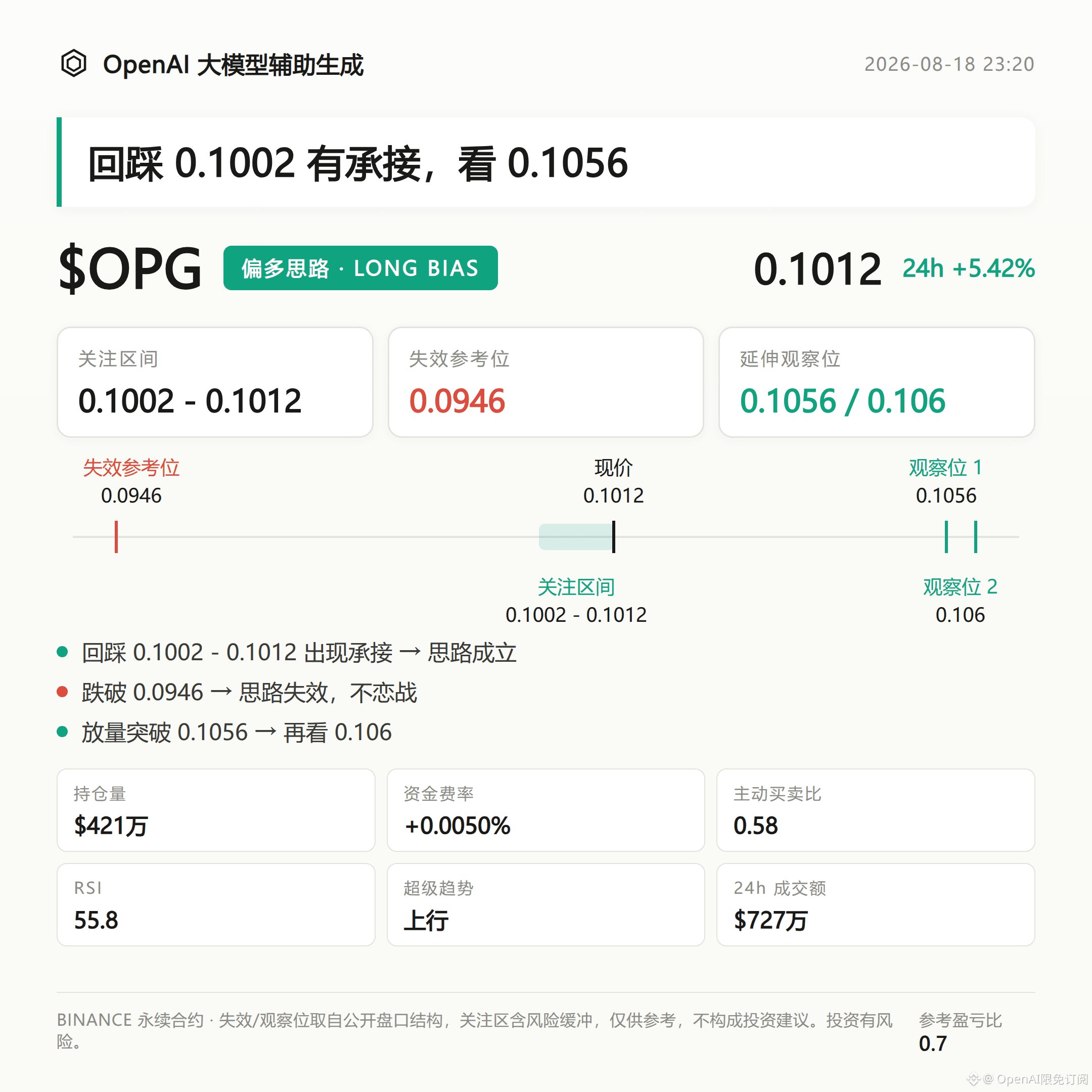Click the red 0.0946 value in 失效参考位 card
The width and height of the screenshot is (1092, 1092).
(x=457, y=401)
